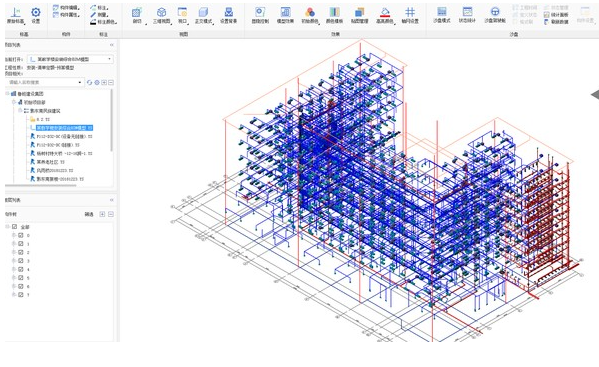Viewport: 599px width, 367px height.
Task: Click the name search input field
Action: click(x=44, y=82)
